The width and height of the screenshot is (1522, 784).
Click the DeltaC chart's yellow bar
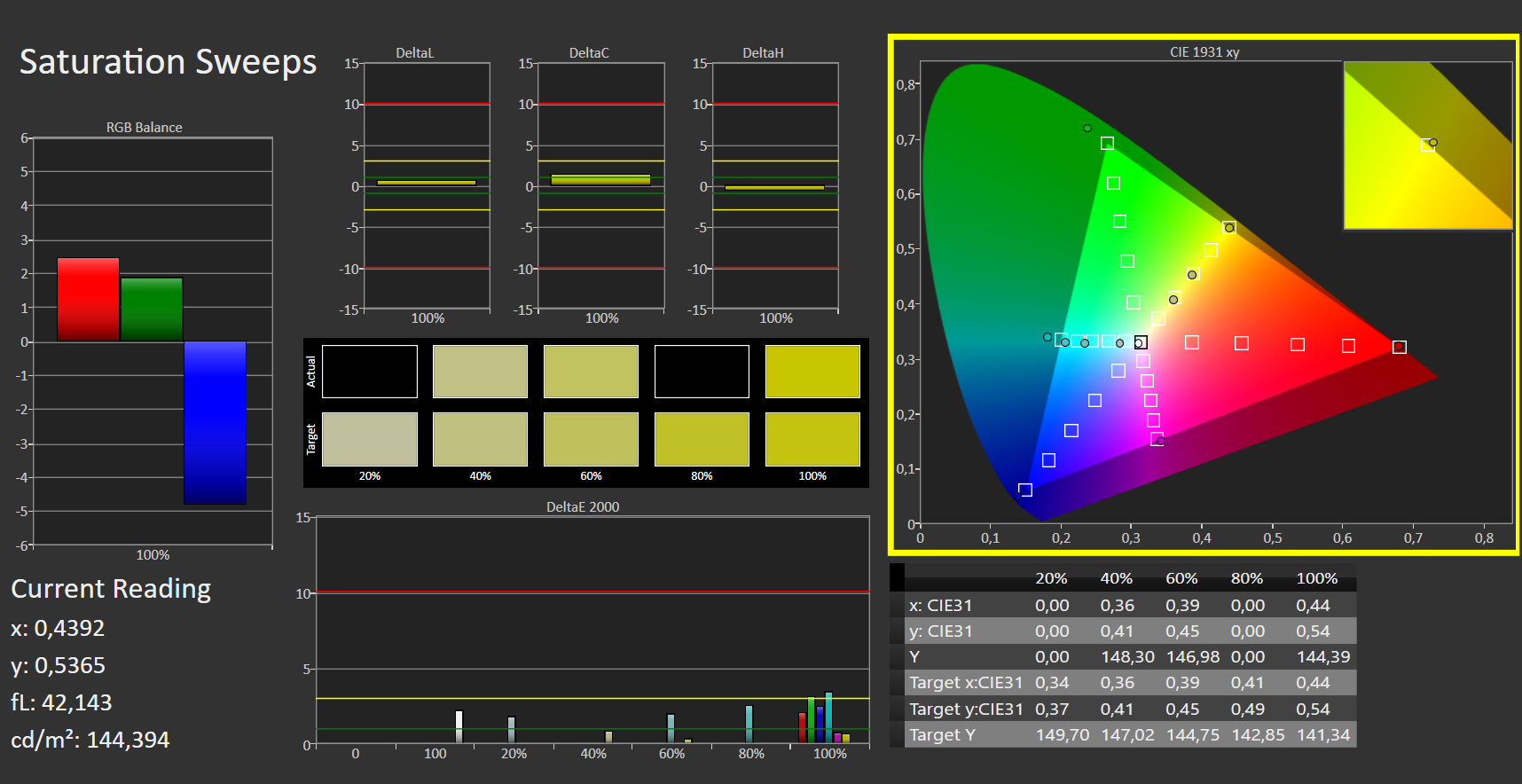pyautogui.click(x=600, y=180)
